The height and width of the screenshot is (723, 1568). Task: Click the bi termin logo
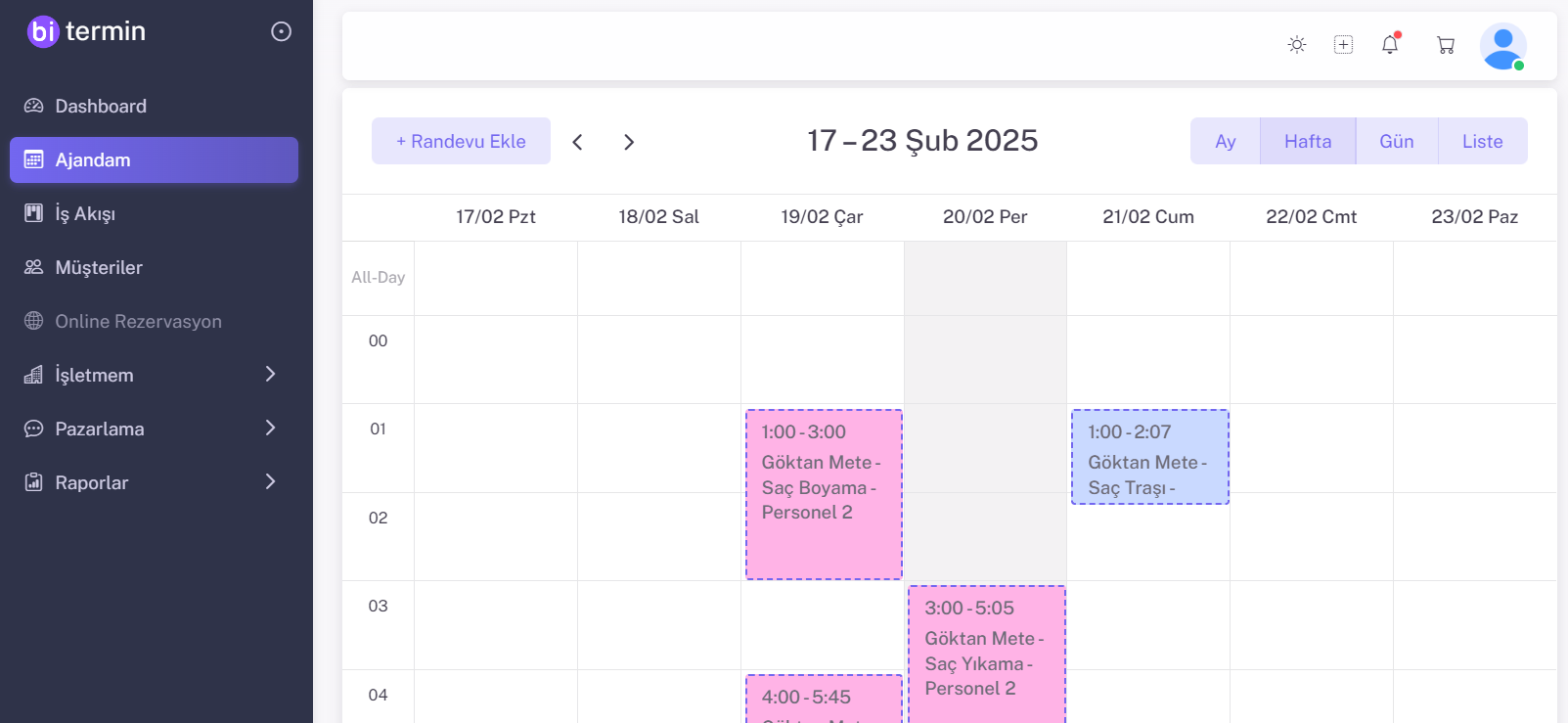click(x=87, y=31)
